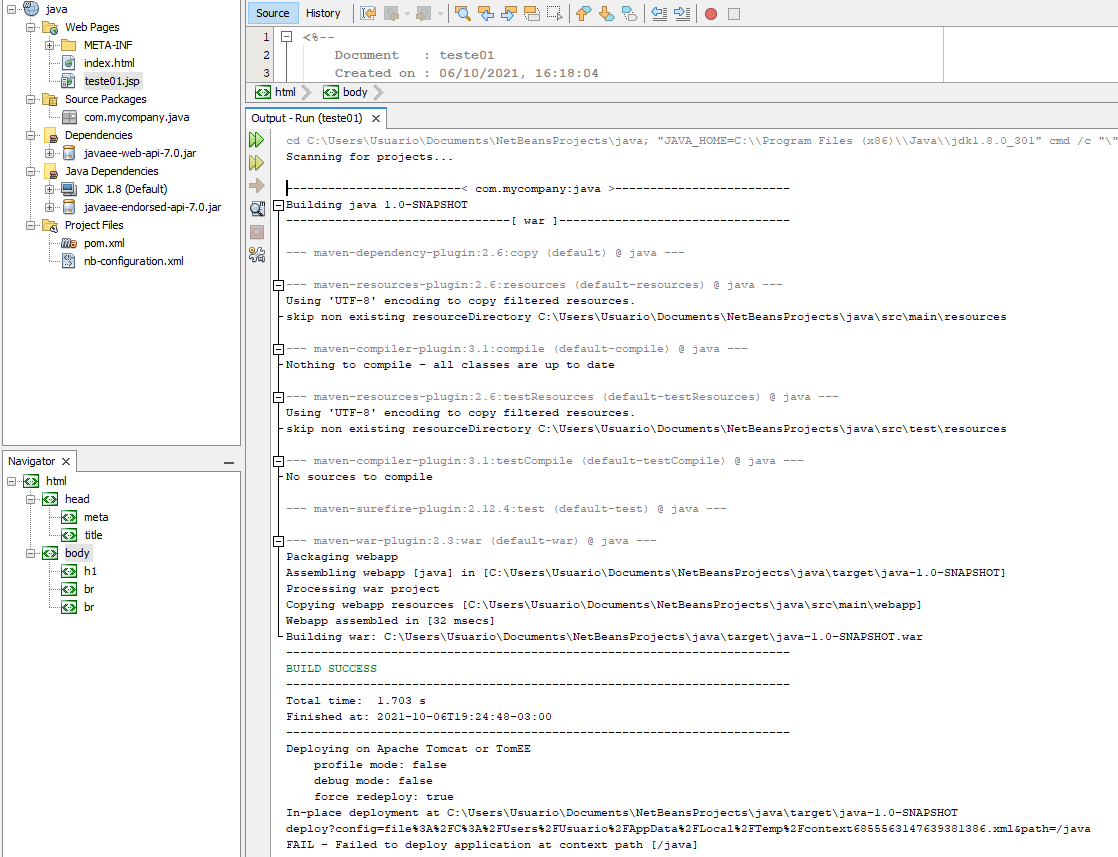The image size is (1118, 857).
Task: Re-run the build with green arrows
Action: (x=257, y=140)
